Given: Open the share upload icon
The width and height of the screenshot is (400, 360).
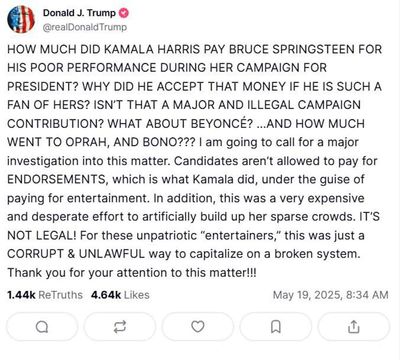Looking at the screenshot, I should tap(354, 327).
